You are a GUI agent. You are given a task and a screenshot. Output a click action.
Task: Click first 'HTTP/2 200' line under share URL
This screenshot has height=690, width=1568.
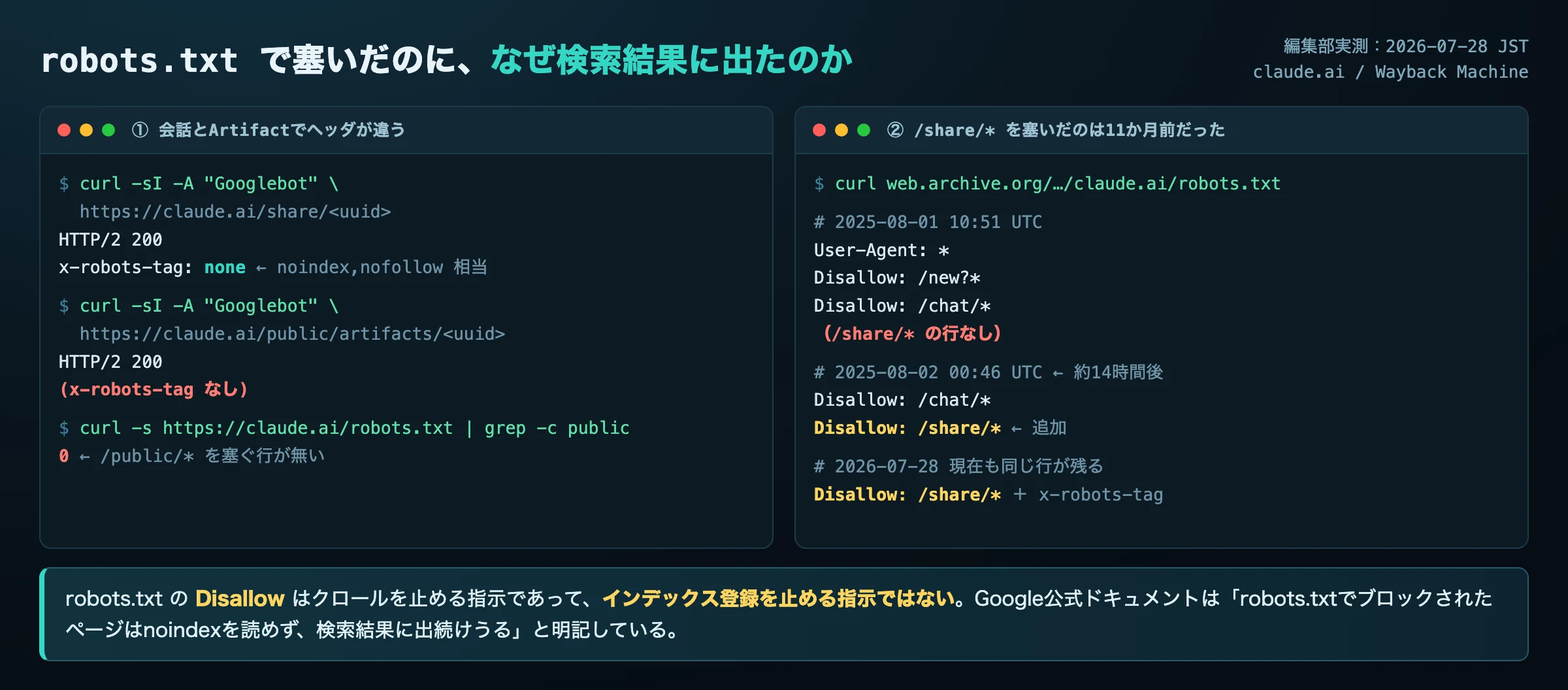[110, 240]
